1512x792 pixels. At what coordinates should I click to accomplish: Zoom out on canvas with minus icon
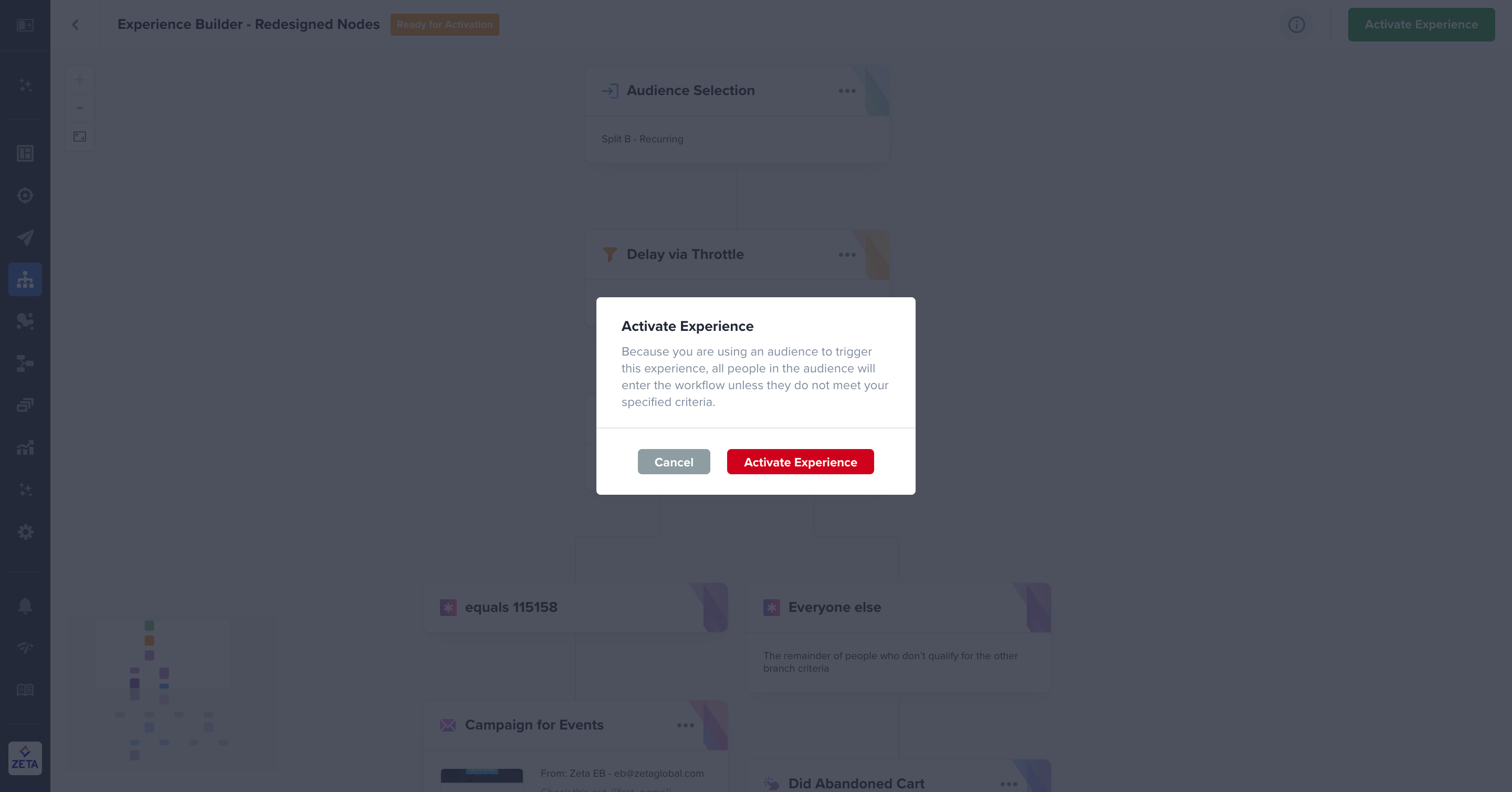coord(80,108)
